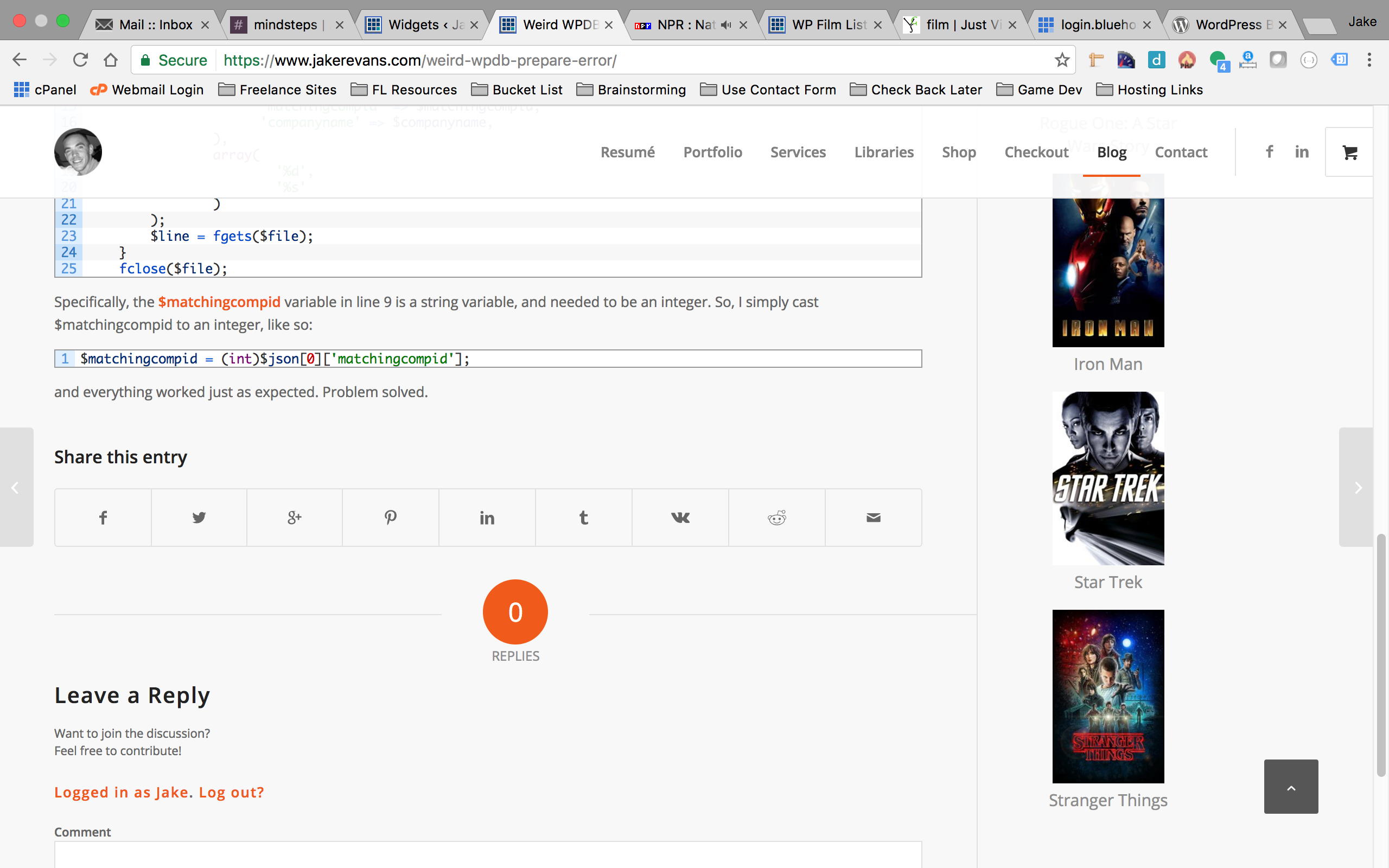Open the Shop menu item
Viewport: 1389px width, 868px height.
click(x=959, y=152)
